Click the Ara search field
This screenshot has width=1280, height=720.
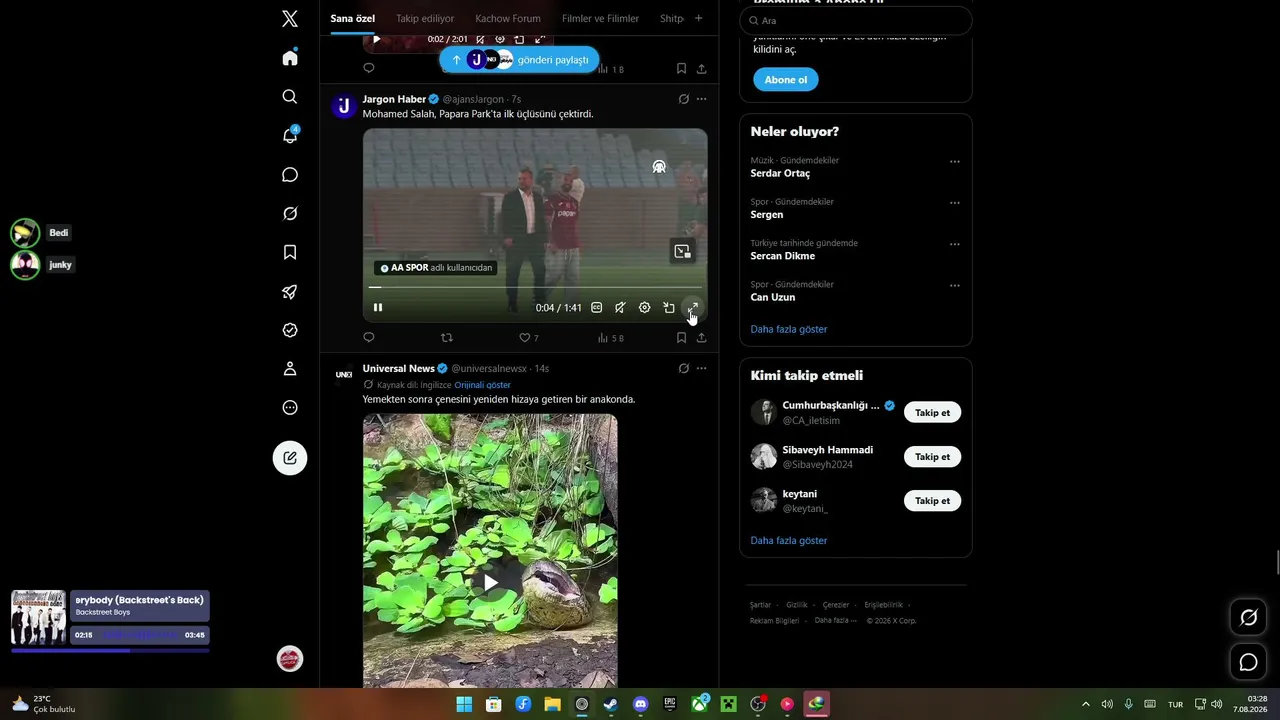(x=856, y=20)
